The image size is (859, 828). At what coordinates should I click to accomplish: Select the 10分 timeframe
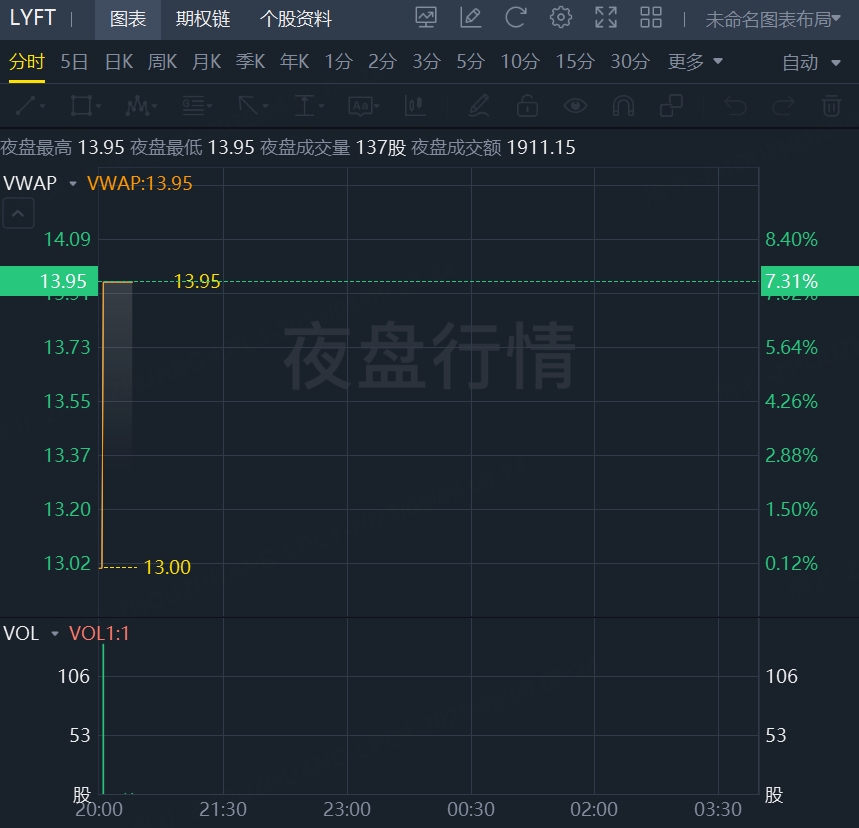pos(520,61)
